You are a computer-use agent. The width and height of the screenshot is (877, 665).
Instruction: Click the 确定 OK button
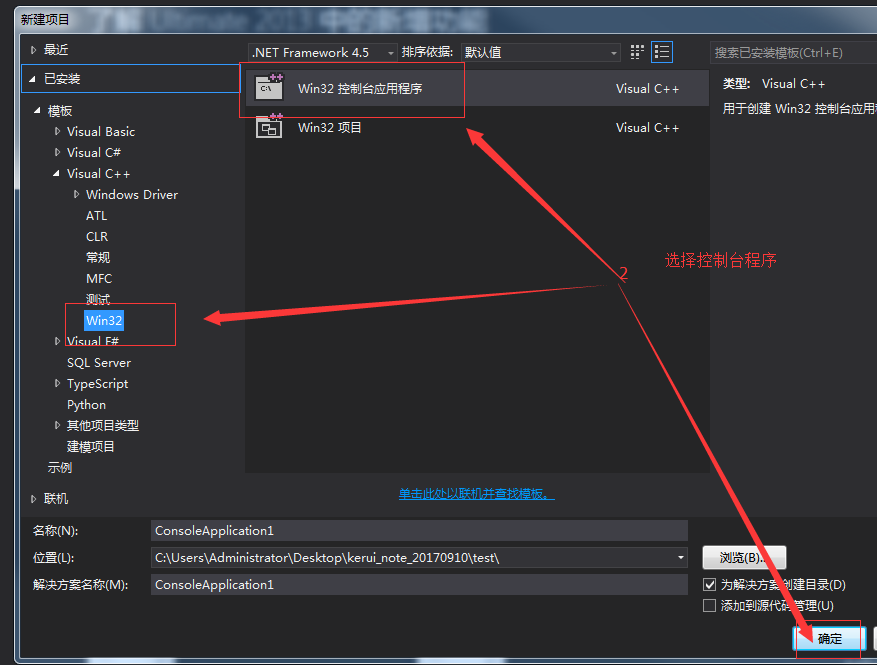coord(829,638)
